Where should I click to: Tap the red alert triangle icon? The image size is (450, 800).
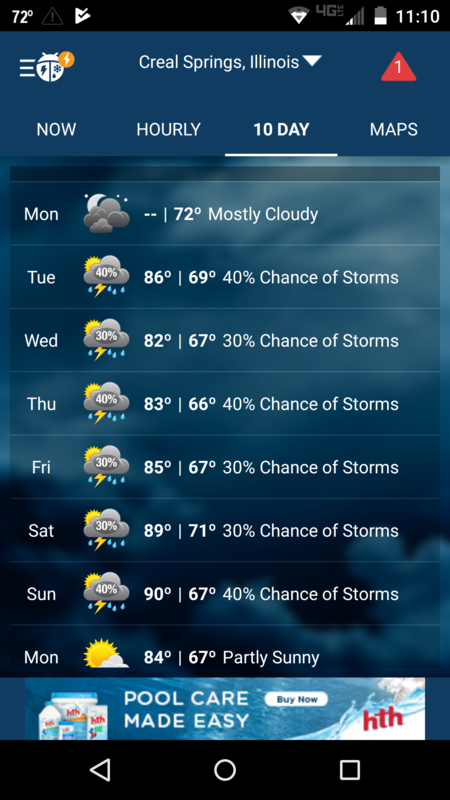[398, 66]
